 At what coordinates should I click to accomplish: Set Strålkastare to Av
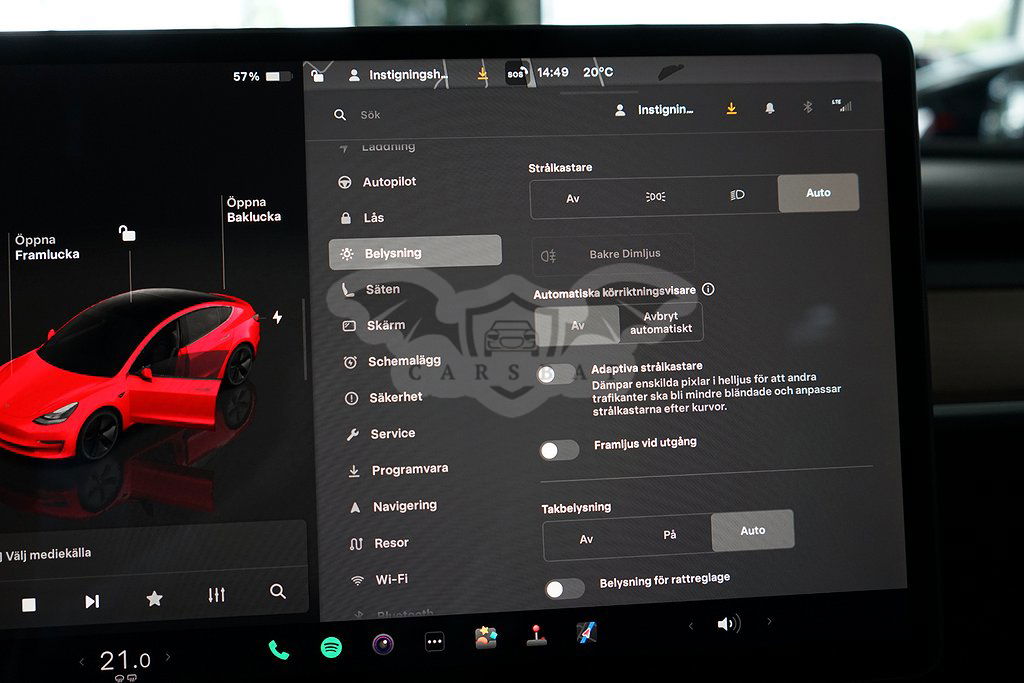573,198
